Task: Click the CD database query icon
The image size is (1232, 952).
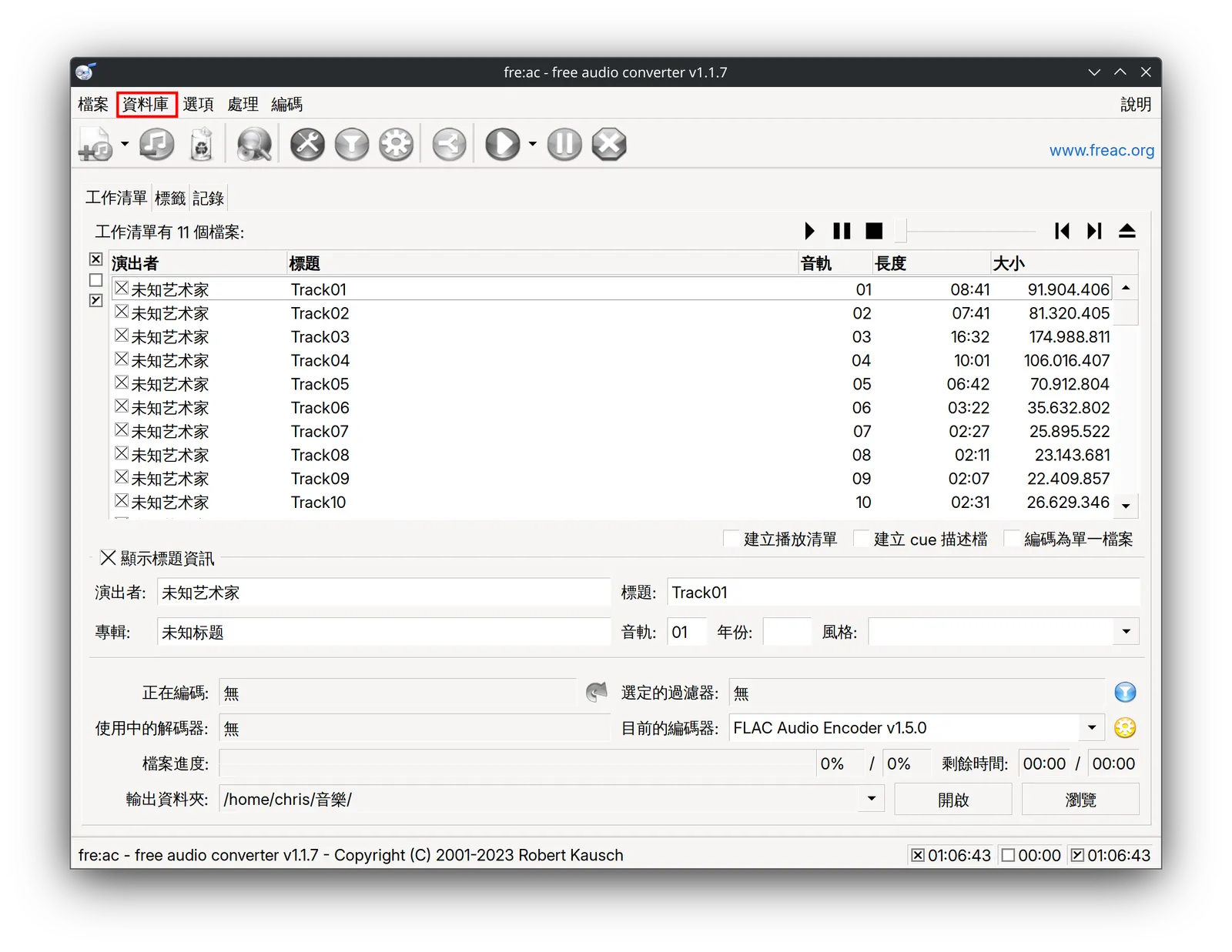Action: click(254, 145)
